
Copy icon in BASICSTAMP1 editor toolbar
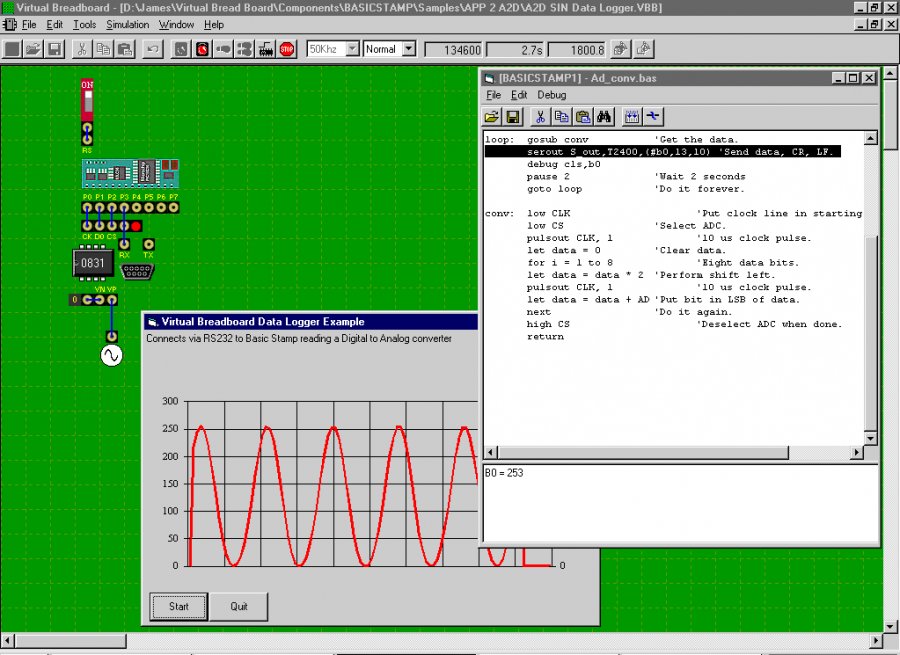(561, 117)
